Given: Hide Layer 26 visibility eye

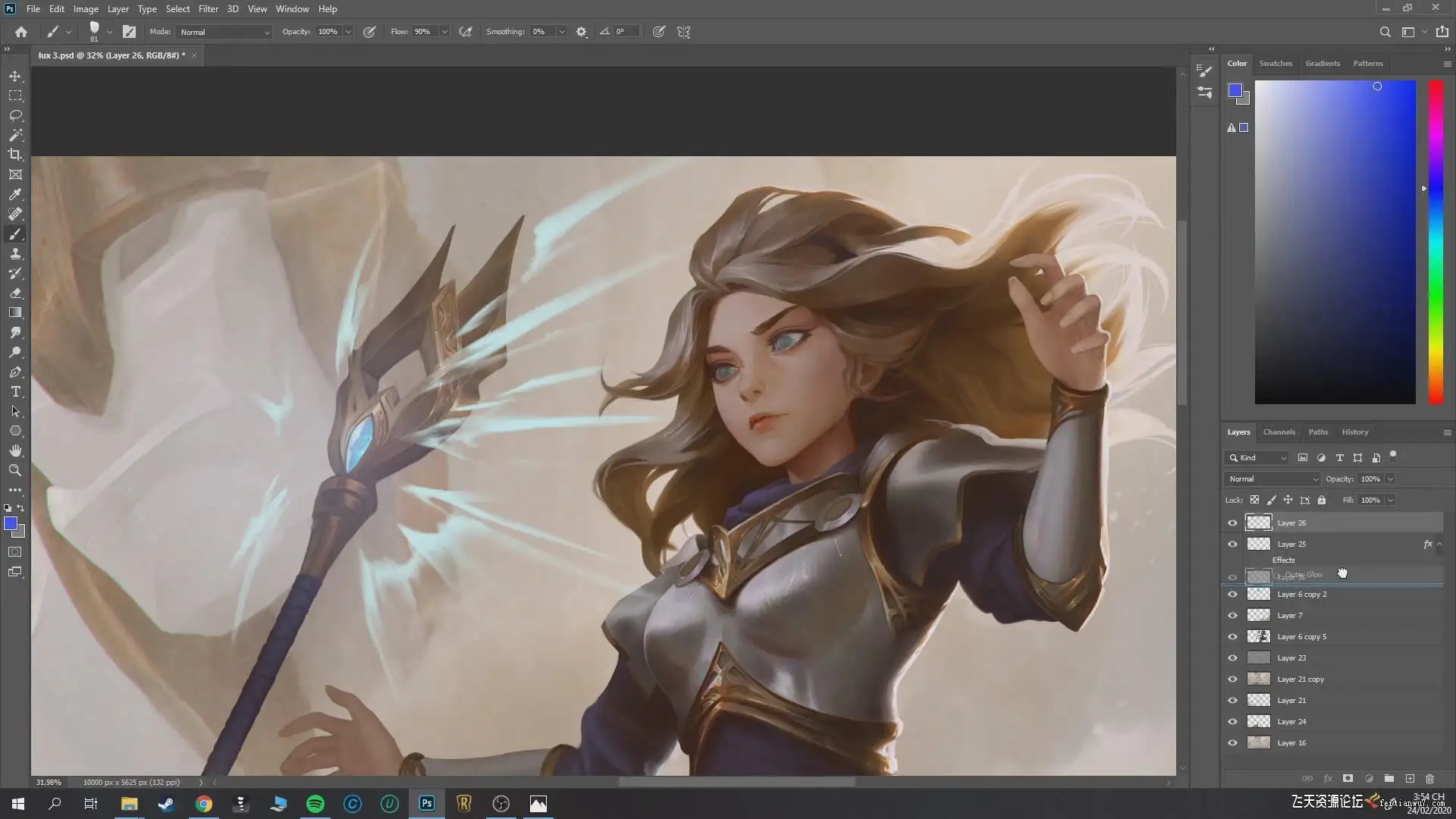Looking at the screenshot, I should pos(1232,523).
